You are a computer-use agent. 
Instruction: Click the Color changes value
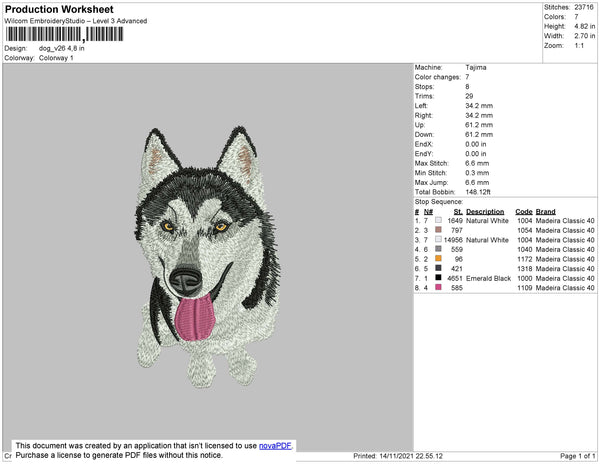(467, 77)
